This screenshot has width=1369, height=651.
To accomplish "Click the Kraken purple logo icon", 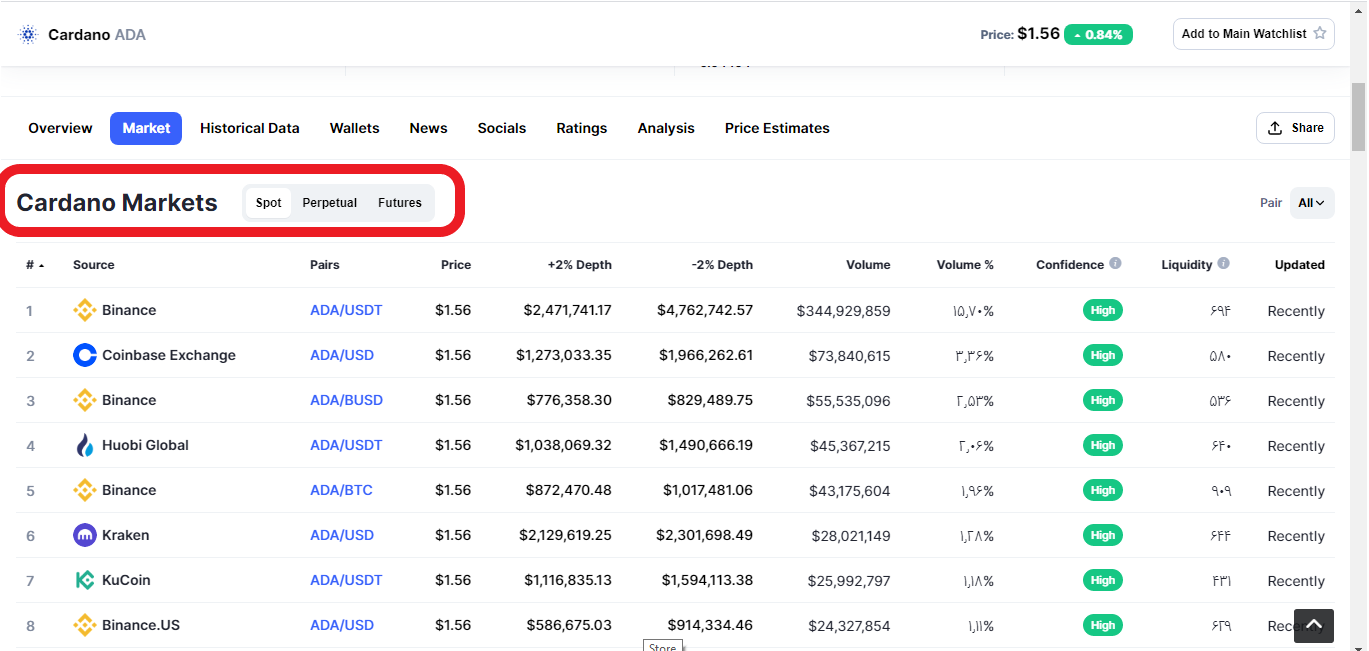I will [85, 535].
